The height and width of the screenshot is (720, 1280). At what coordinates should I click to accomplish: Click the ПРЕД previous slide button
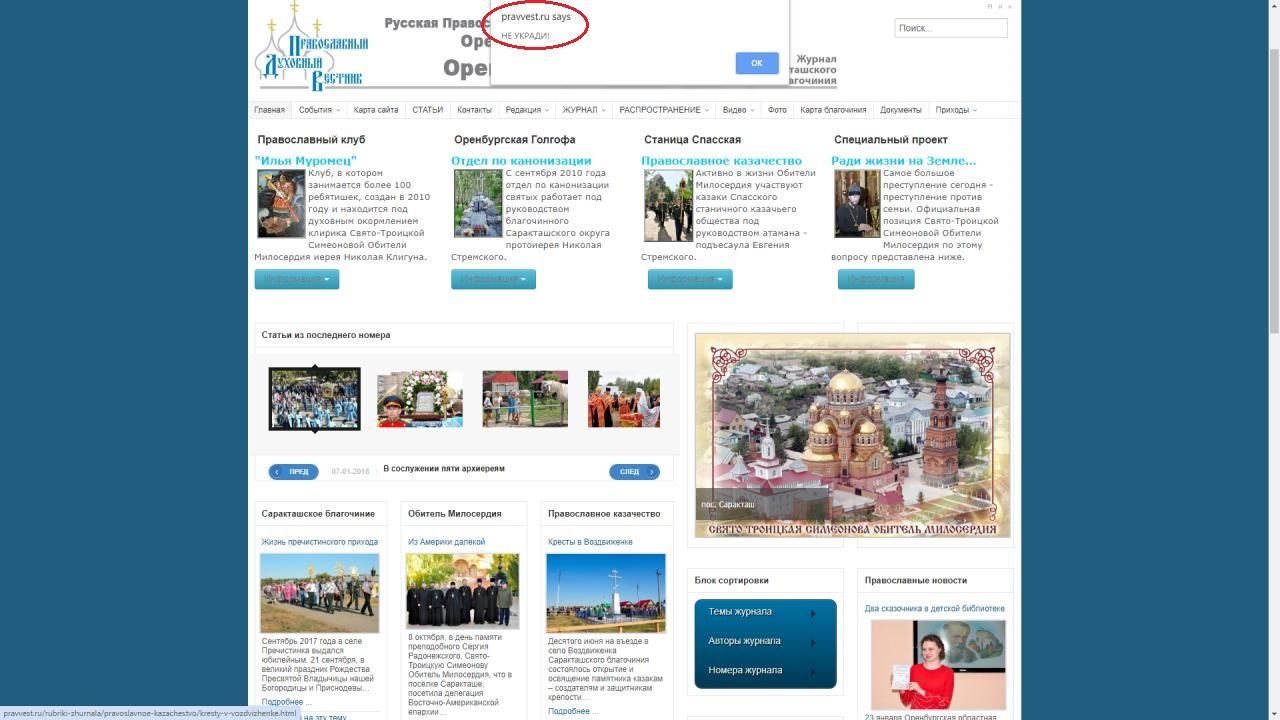coord(294,471)
